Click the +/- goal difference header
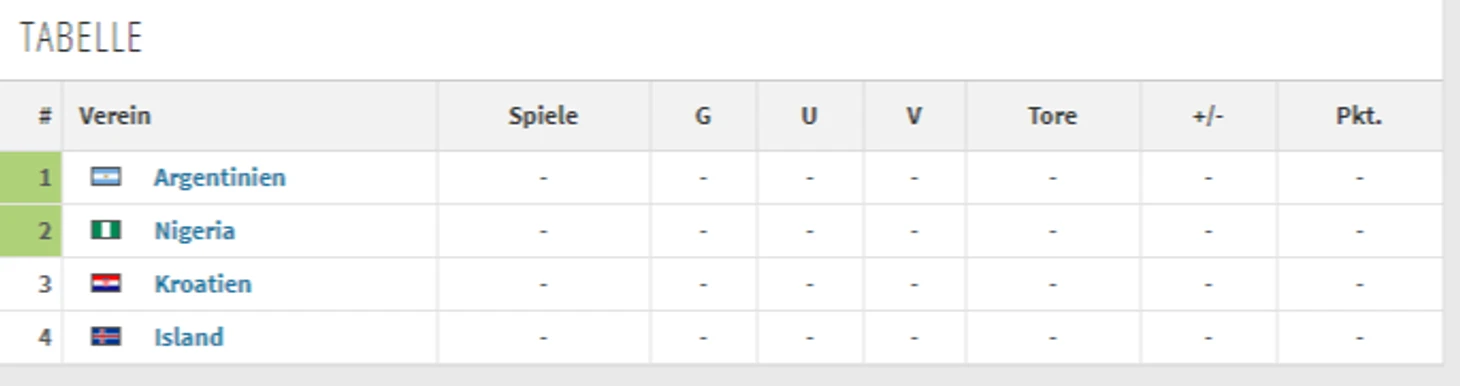Screen dimensions: 1460x386 1208,116
